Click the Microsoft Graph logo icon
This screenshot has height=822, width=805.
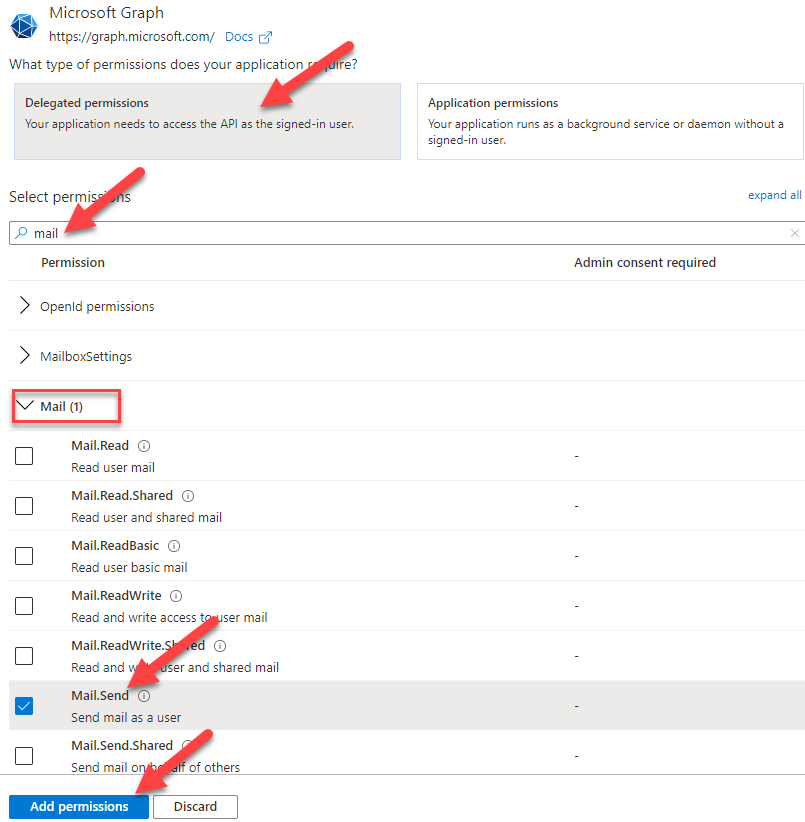24,26
